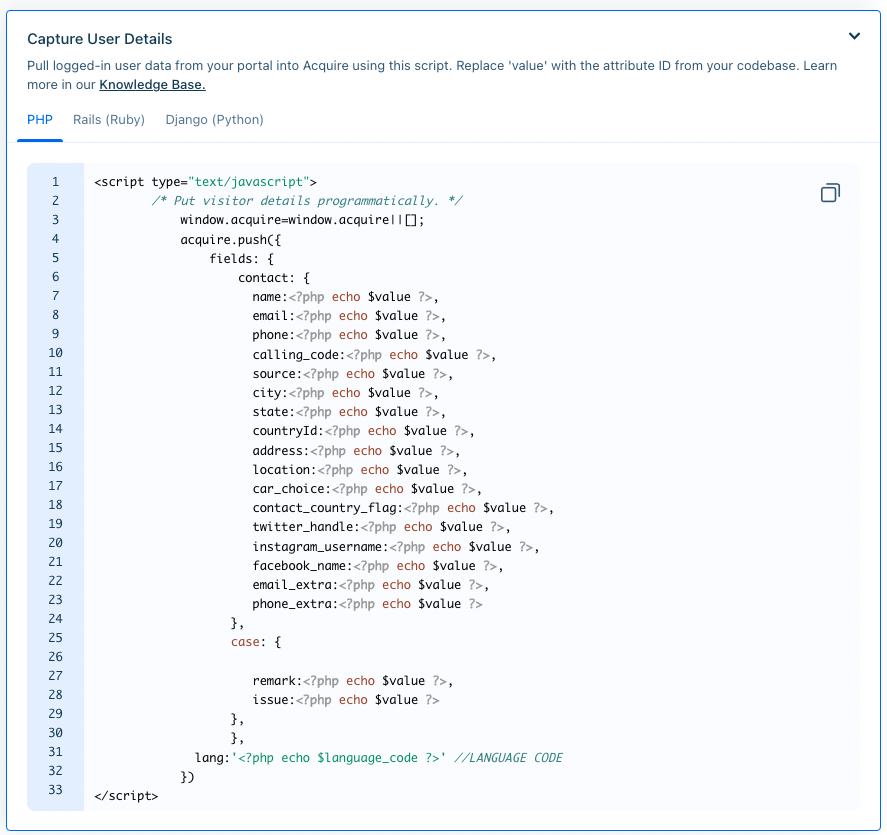Click the acquire.push({ line

click(230, 239)
